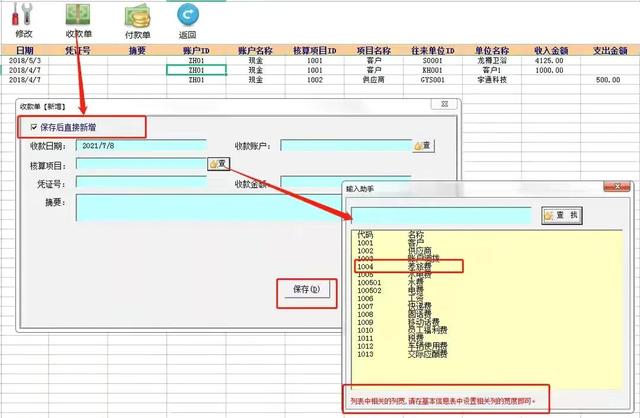Close the 收款单 [新增] dialog
This screenshot has width=640, height=418.
(x=444, y=104)
